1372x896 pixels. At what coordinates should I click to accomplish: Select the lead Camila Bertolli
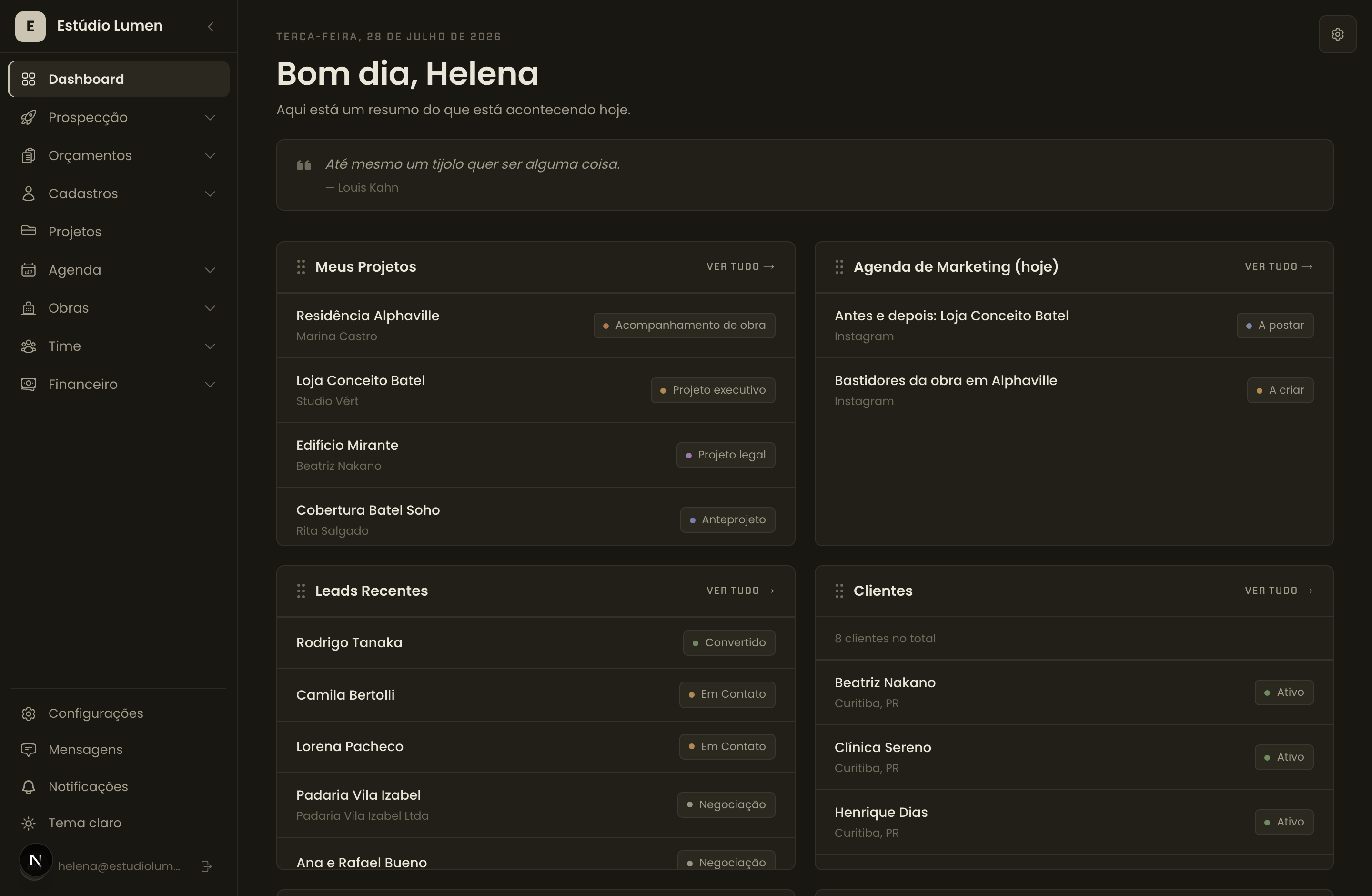point(535,695)
